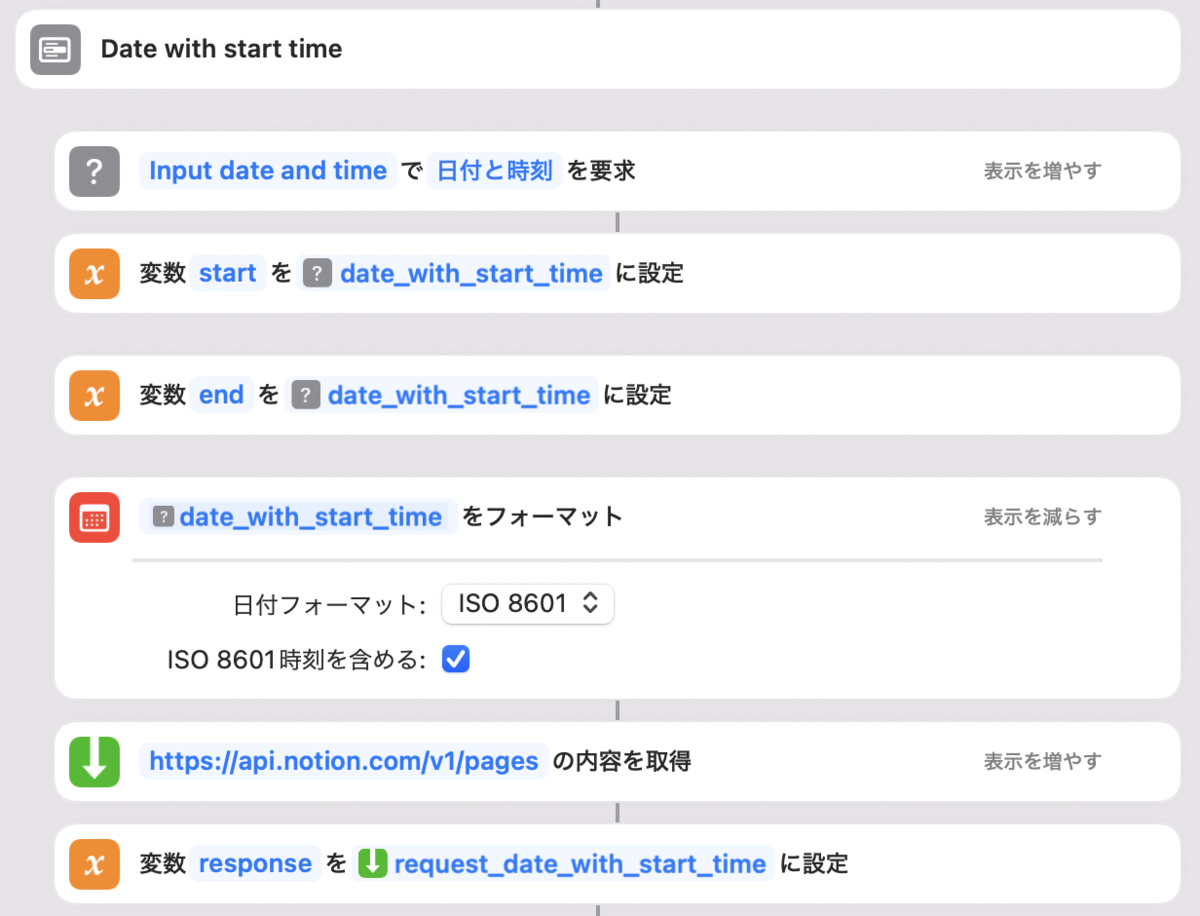Click the orange variable icon on the end action
The image size is (1200, 916).
coord(93,394)
